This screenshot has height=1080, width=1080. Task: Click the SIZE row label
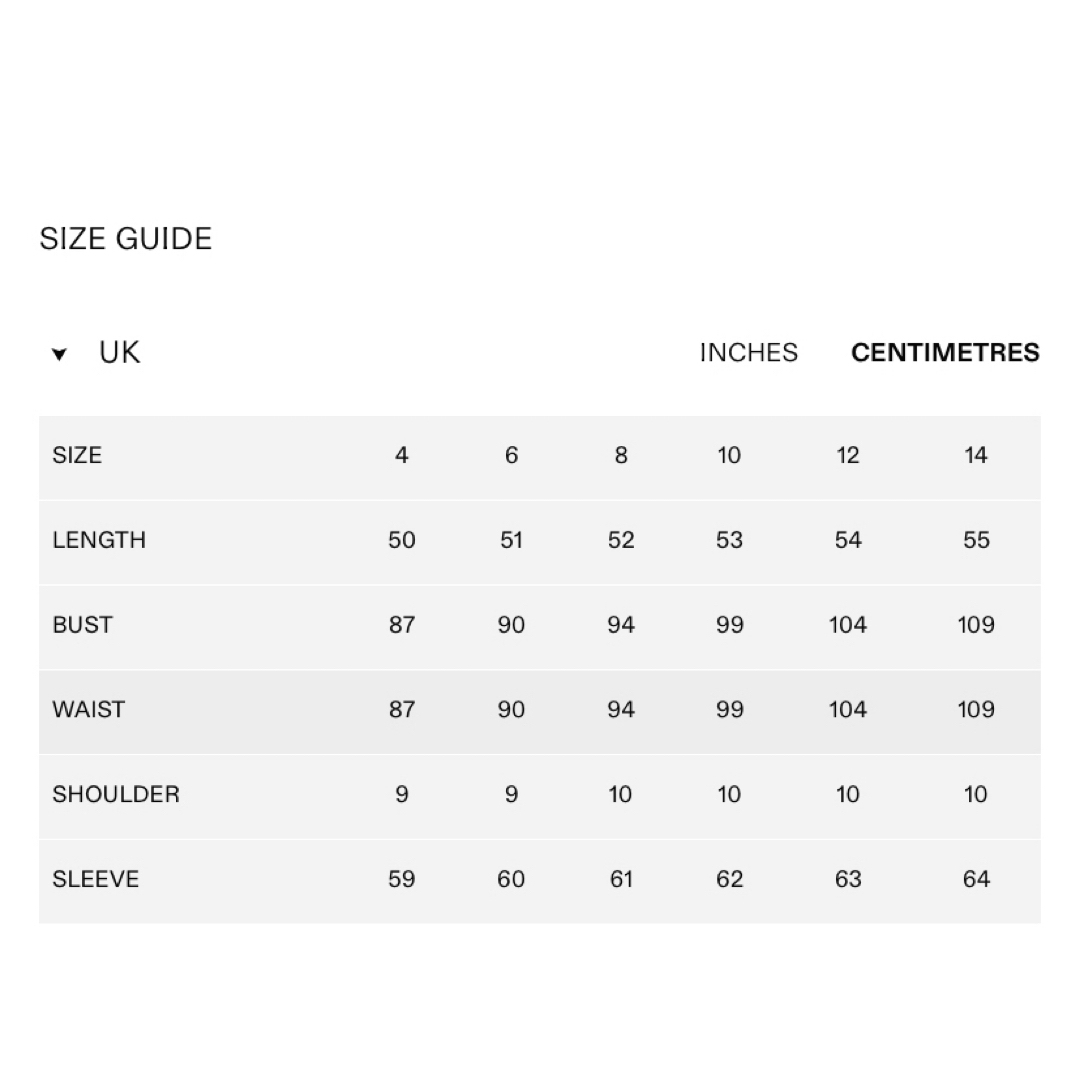point(77,455)
